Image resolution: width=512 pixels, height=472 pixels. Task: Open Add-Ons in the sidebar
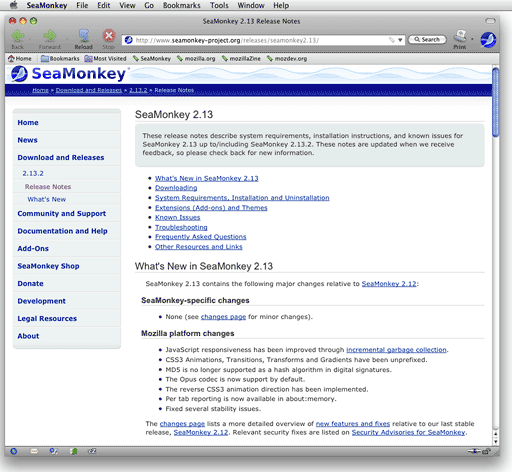(33, 248)
